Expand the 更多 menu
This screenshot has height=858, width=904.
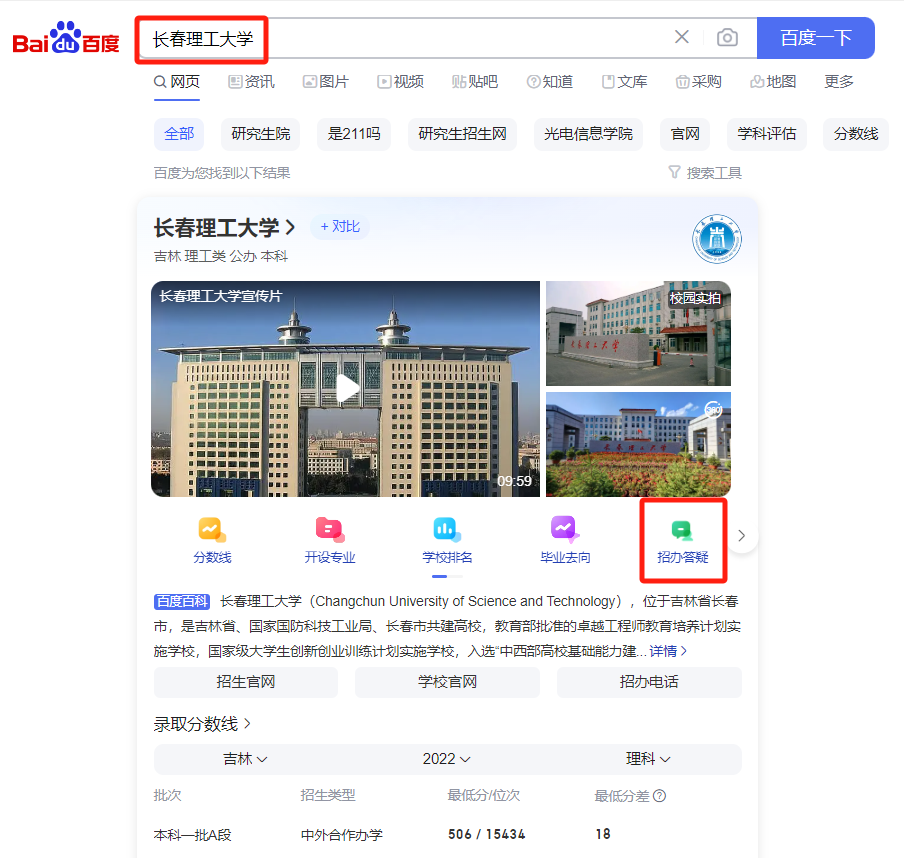click(x=839, y=82)
